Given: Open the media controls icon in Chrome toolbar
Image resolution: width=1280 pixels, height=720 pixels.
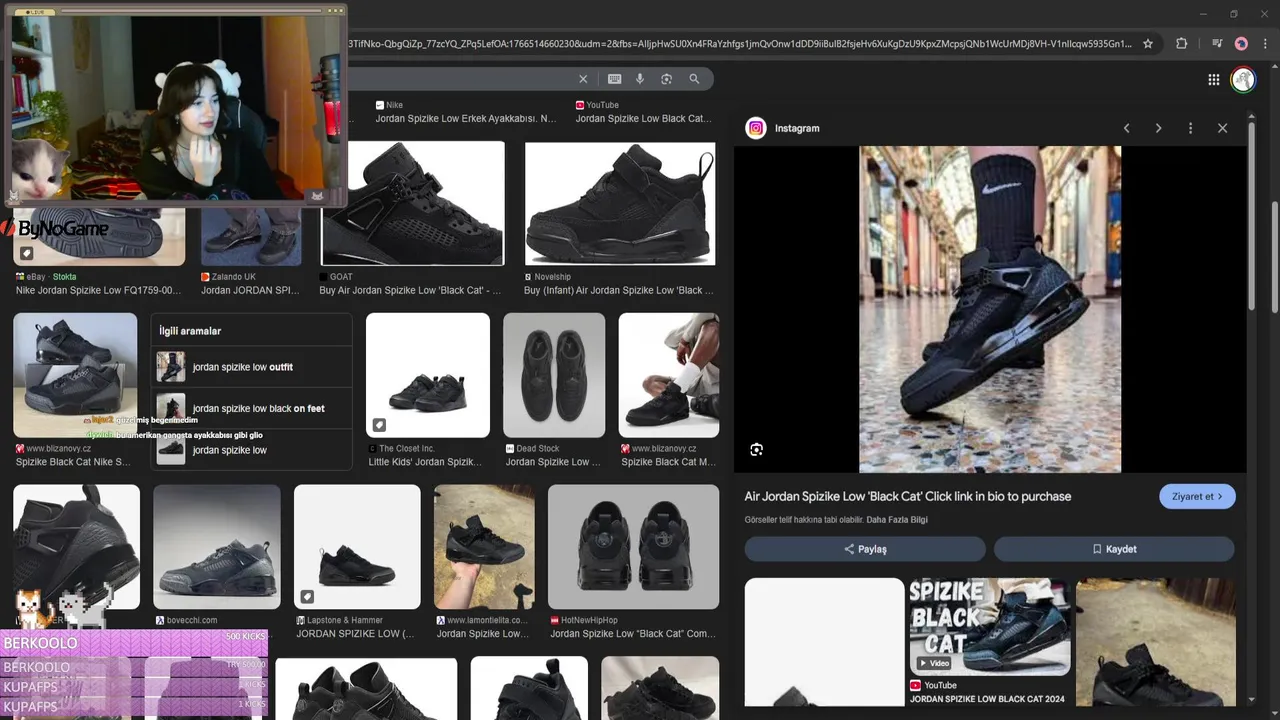Looking at the screenshot, I should coord(1217,44).
